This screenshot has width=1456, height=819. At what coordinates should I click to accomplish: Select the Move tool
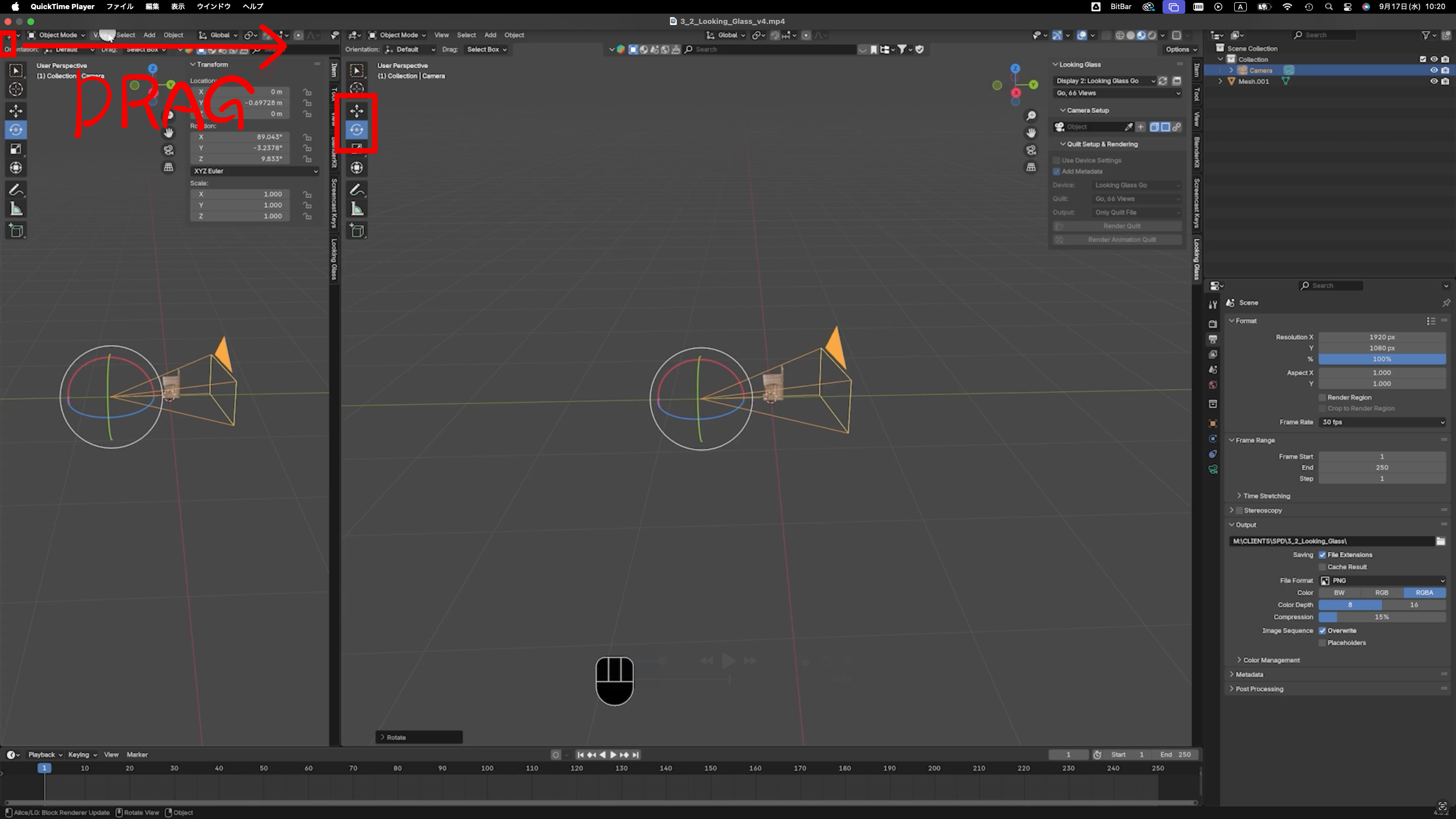(x=357, y=110)
